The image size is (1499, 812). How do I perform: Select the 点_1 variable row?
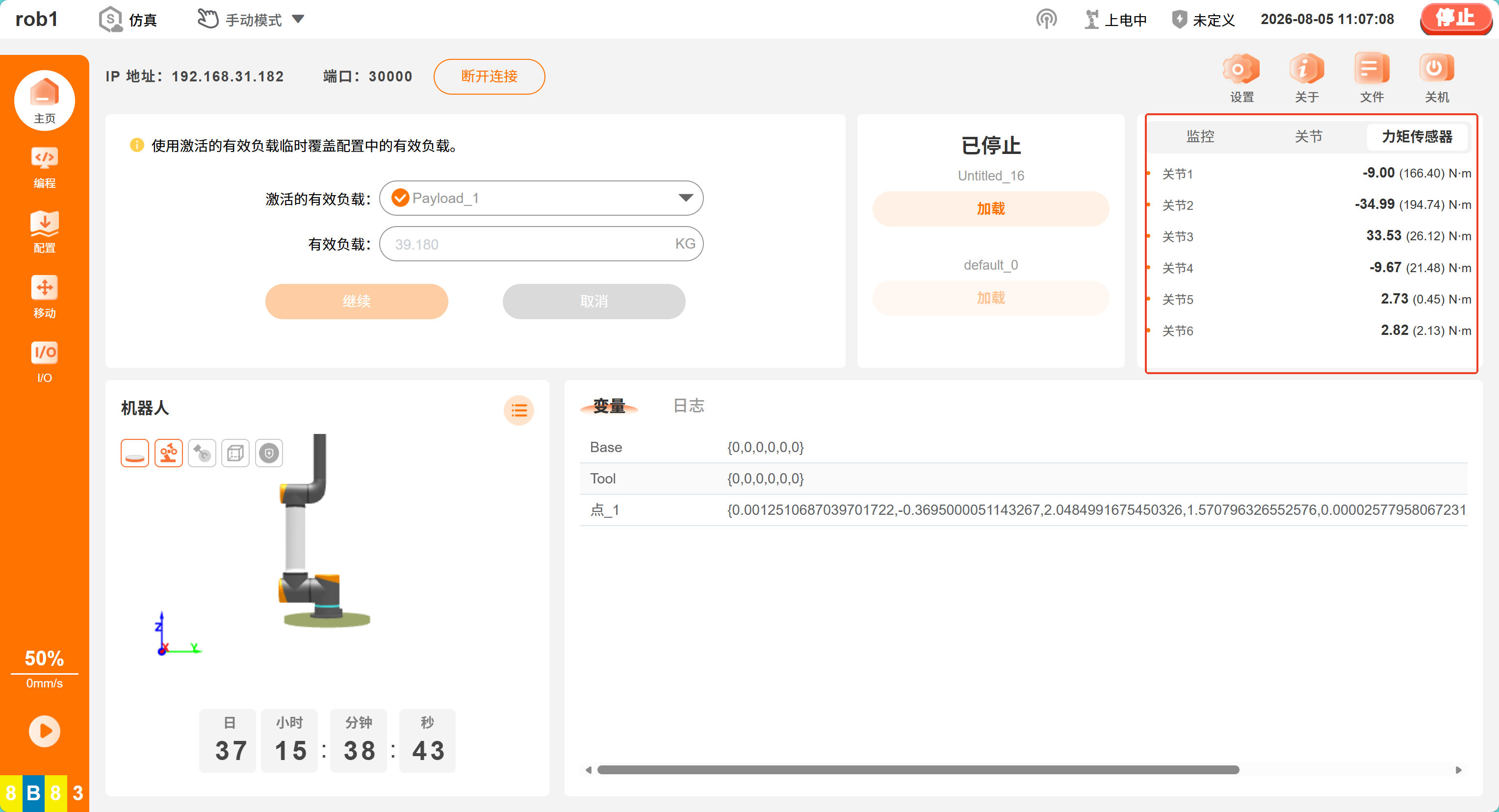click(1024, 510)
